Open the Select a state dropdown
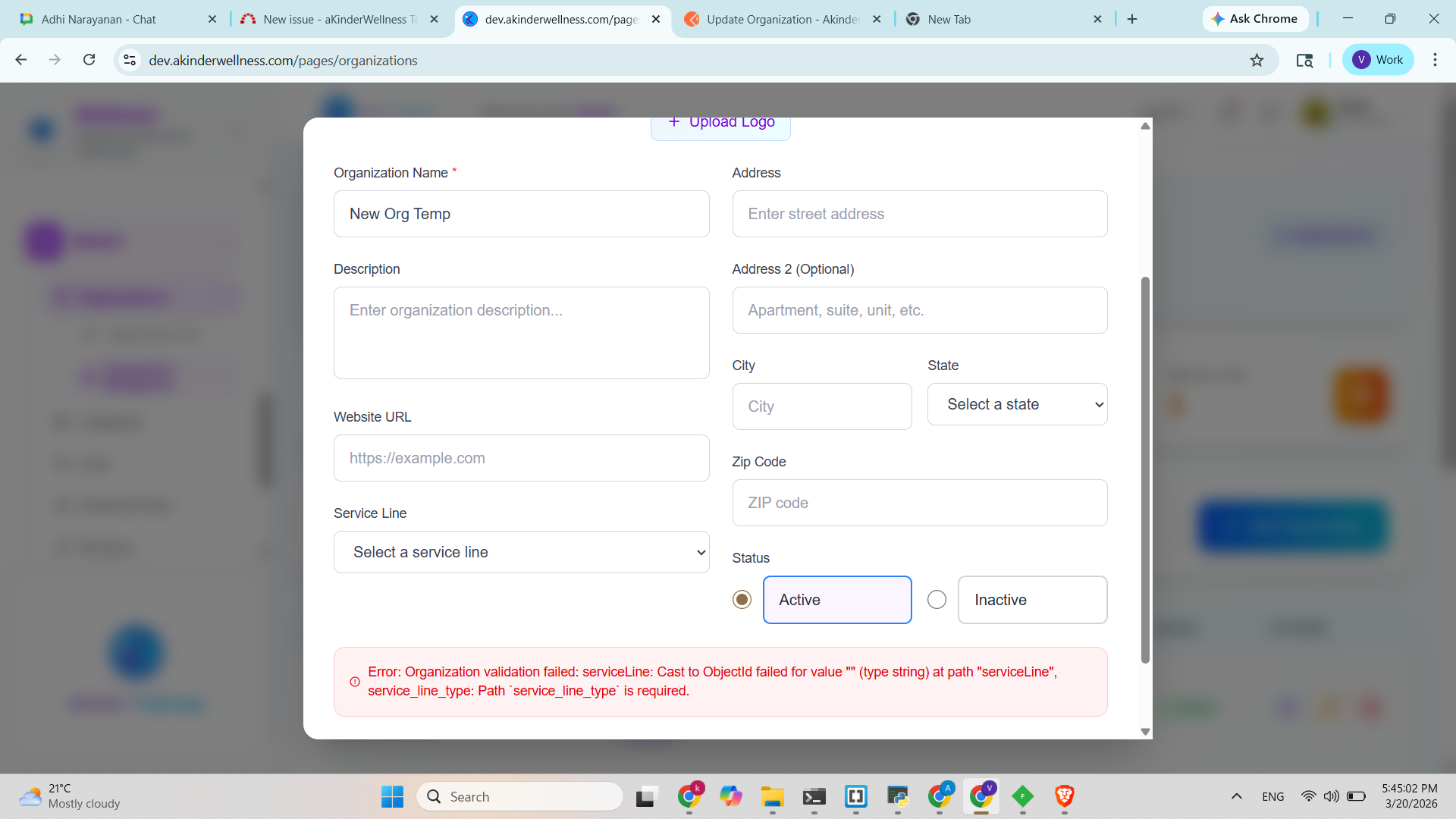The width and height of the screenshot is (1456, 819). click(x=1017, y=404)
